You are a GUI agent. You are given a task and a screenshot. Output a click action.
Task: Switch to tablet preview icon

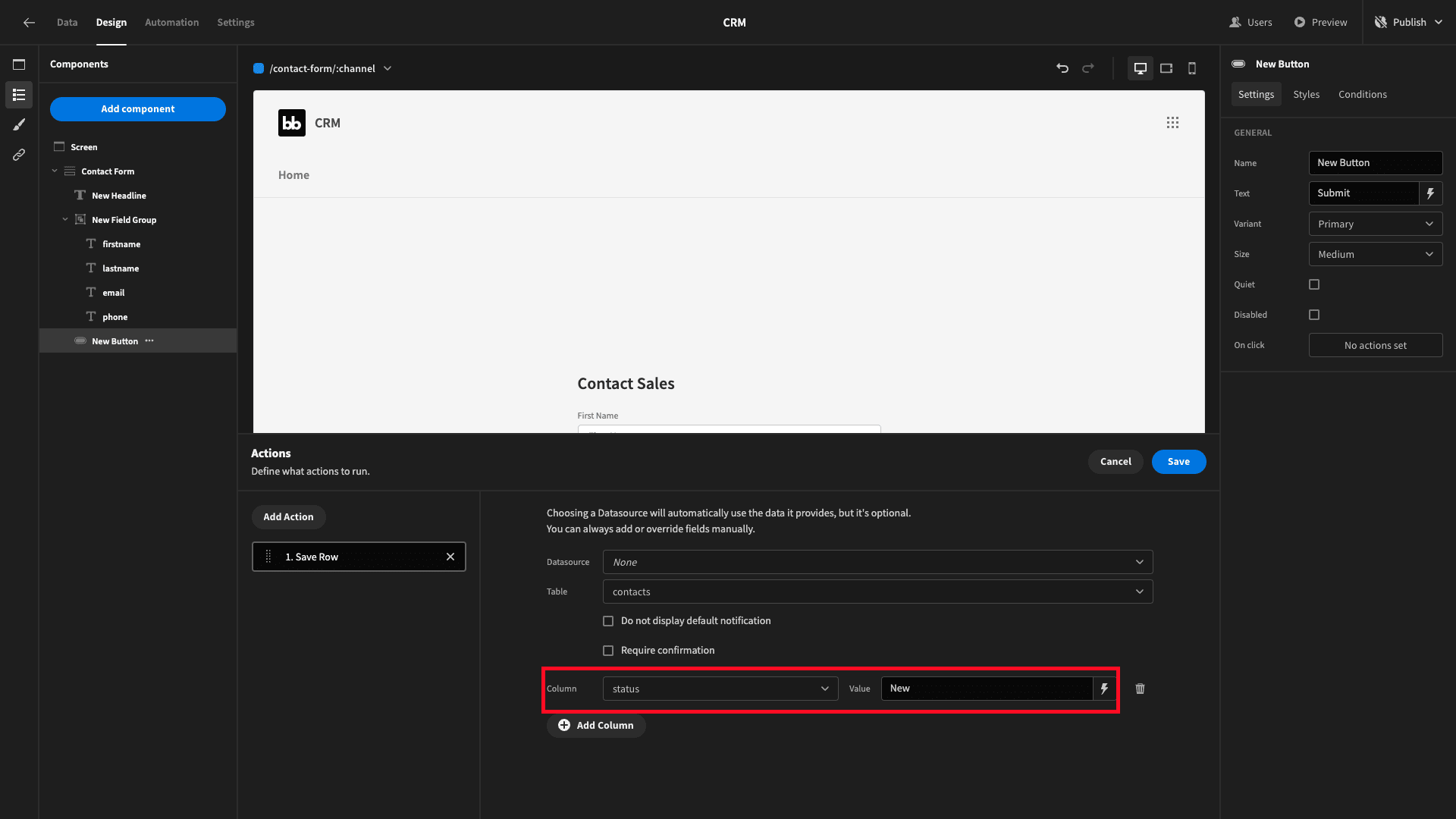point(1166,68)
